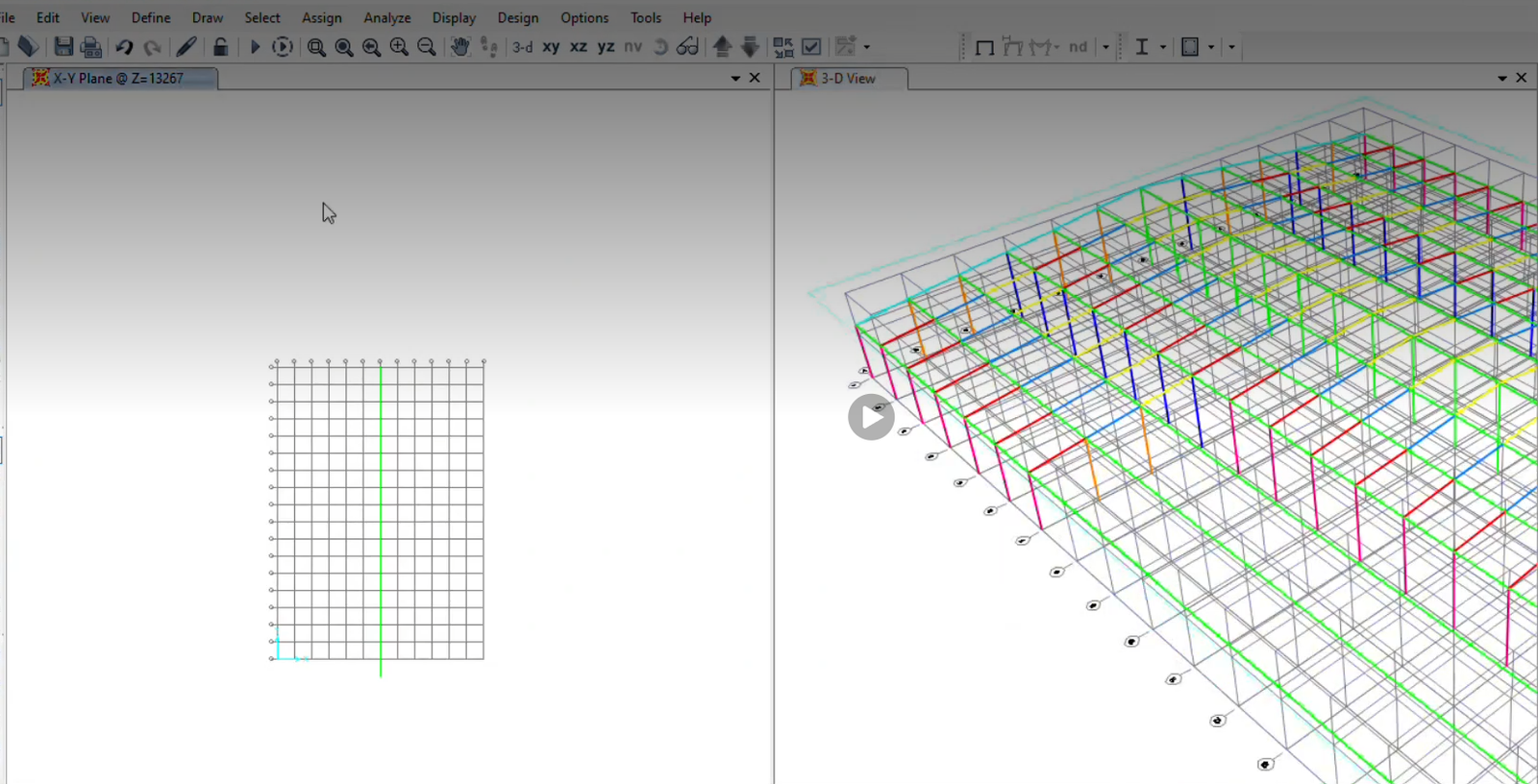Select the pencil Refresh Window icon
Viewport: 1538px width, 784px height.
(186, 46)
